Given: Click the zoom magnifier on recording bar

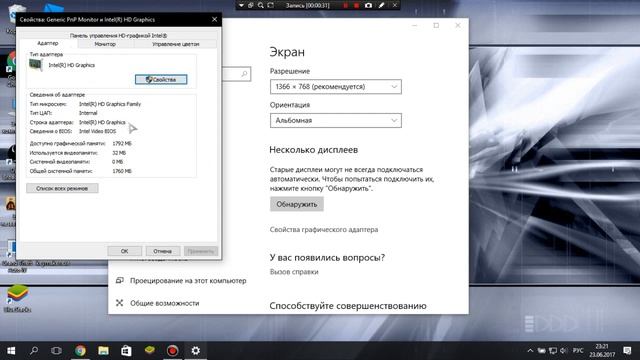Looking at the screenshot, I should pyautogui.click(x=261, y=5).
